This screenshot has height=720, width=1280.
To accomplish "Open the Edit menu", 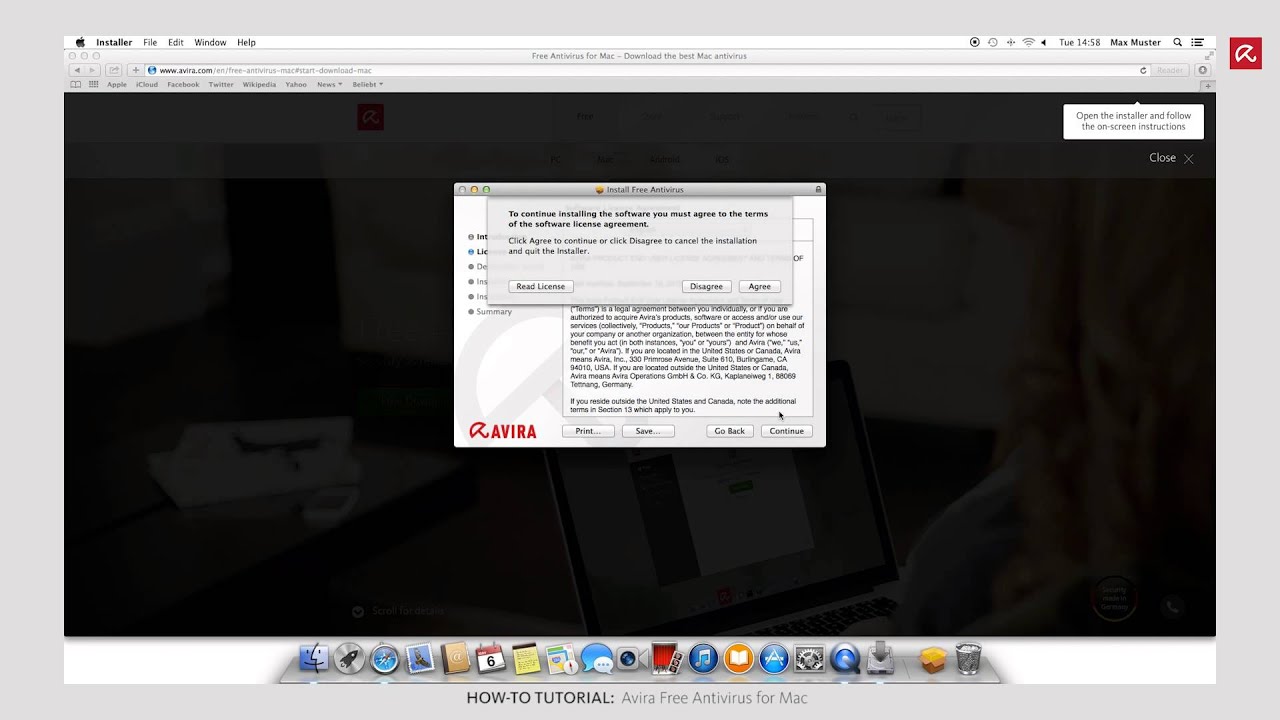I will click(x=176, y=42).
